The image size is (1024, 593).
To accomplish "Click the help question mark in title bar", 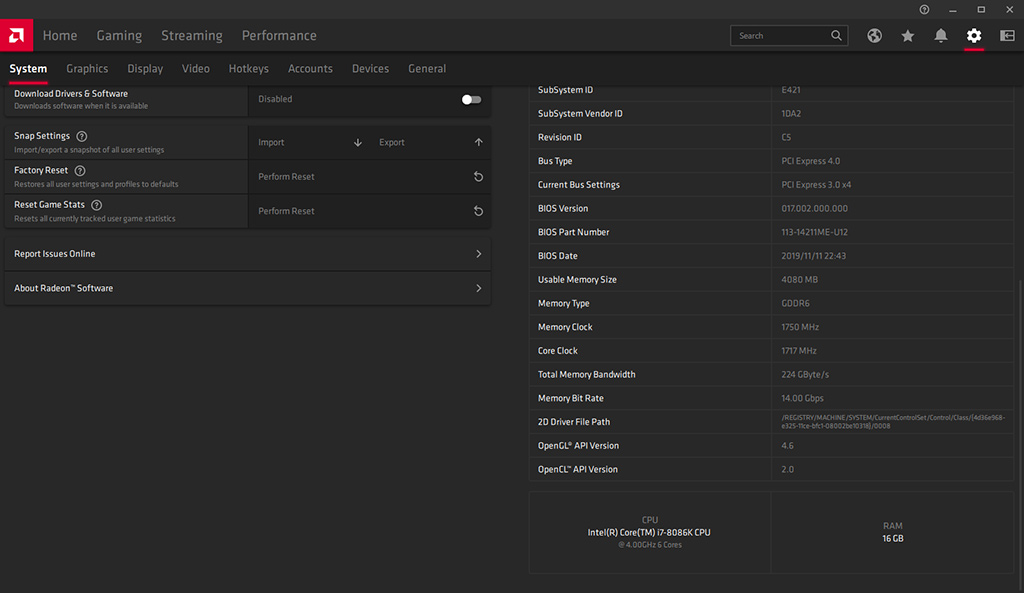I will point(924,9).
